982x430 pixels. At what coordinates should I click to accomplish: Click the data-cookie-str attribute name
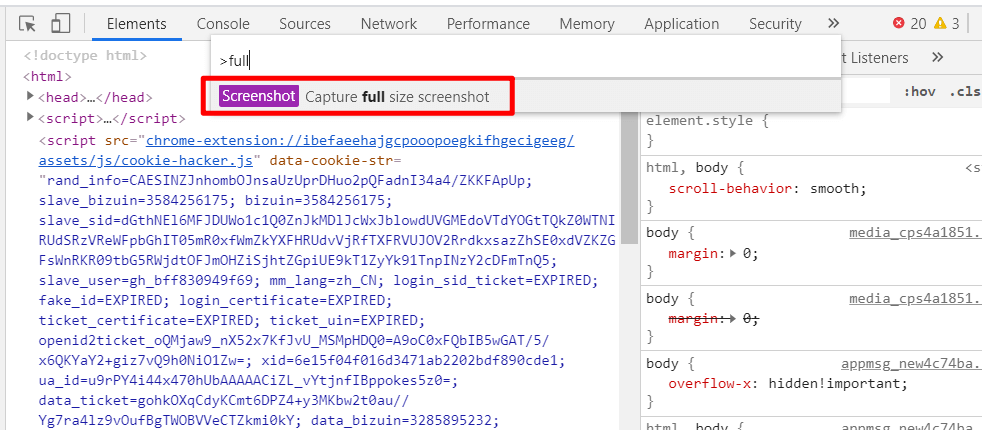click(331, 160)
